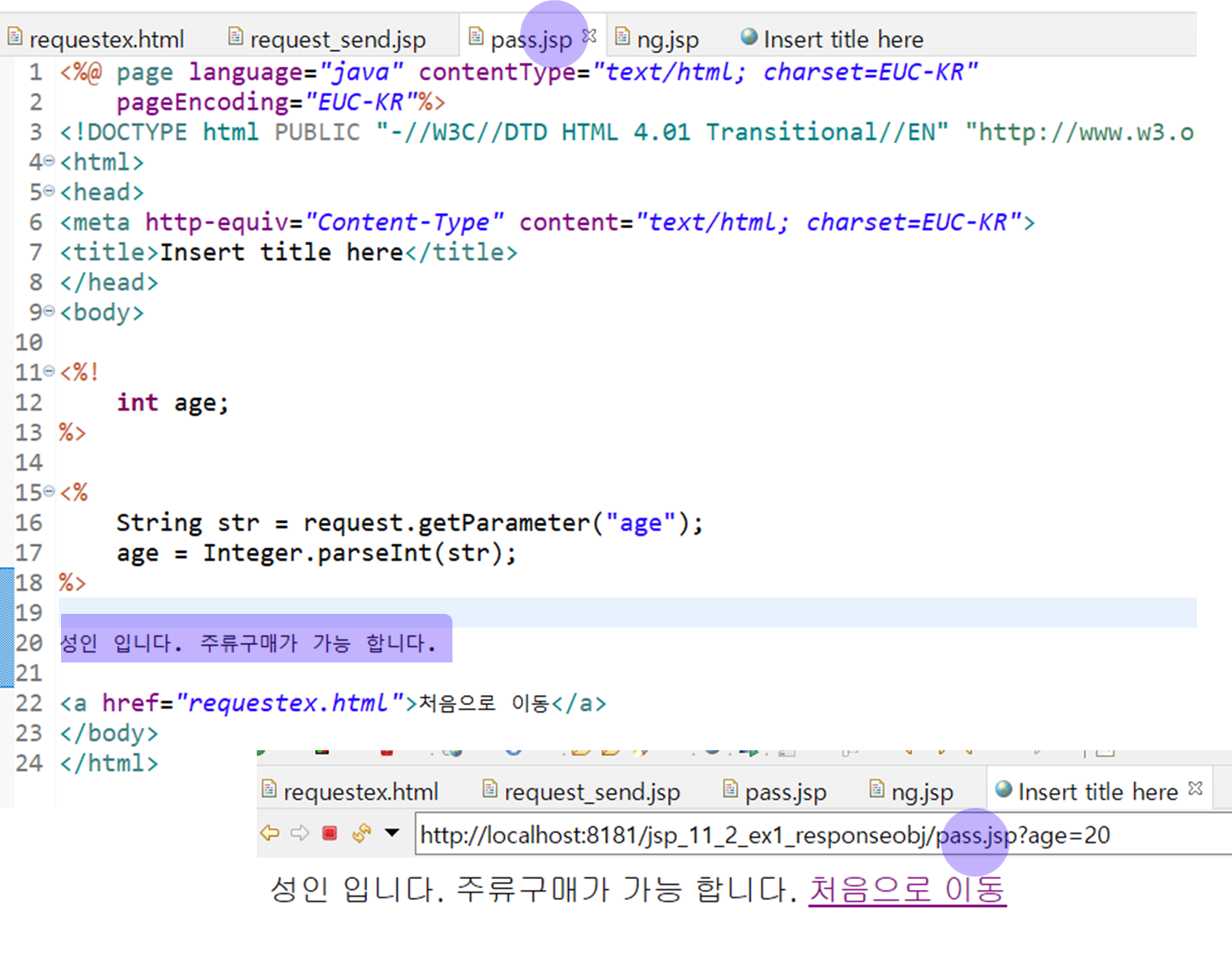Close the pass.jsp tab in upper editor
The width and height of the screenshot is (1232, 961).
coord(590,36)
